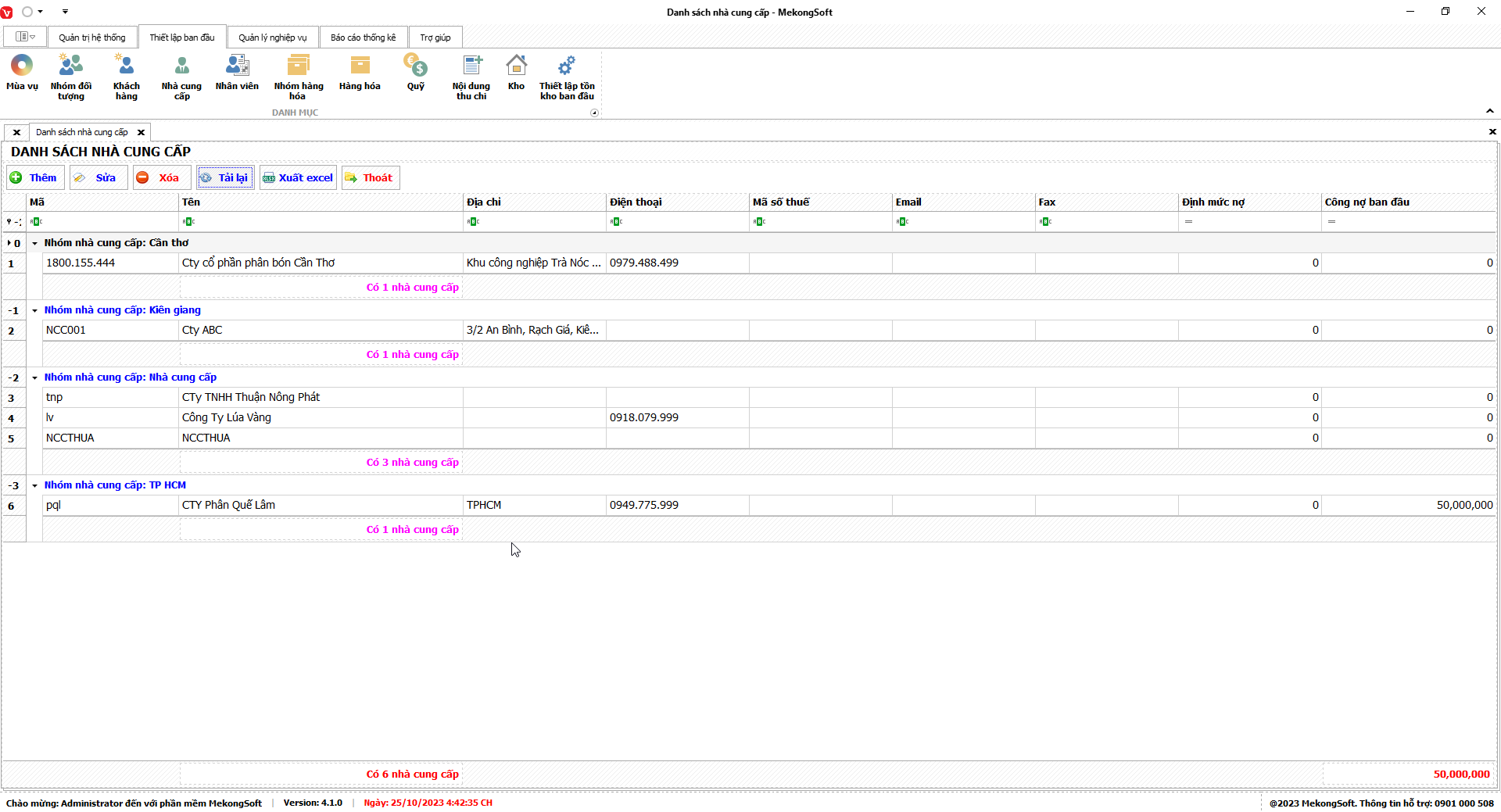
Task: Click the 50,000,000 debt cell for pql
Action: pos(1409,505)
